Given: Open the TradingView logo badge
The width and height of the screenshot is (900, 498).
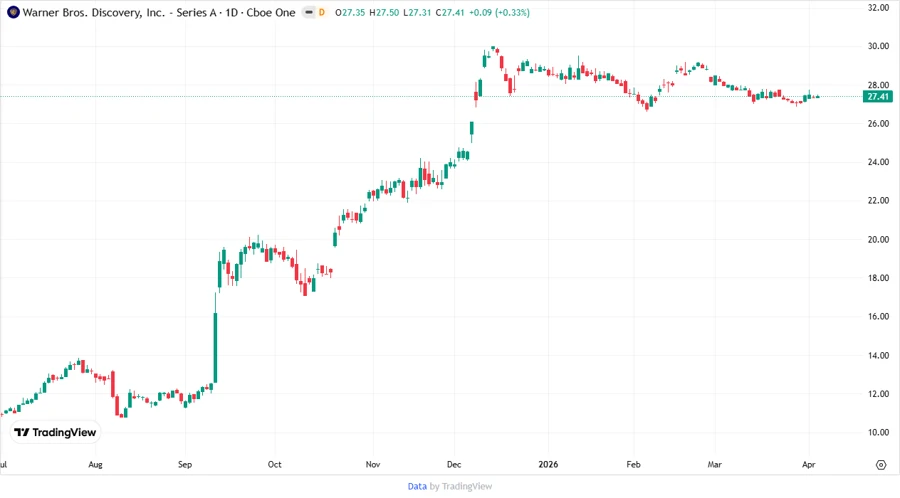Looking at the screenshot, I should tap(56, 433).
